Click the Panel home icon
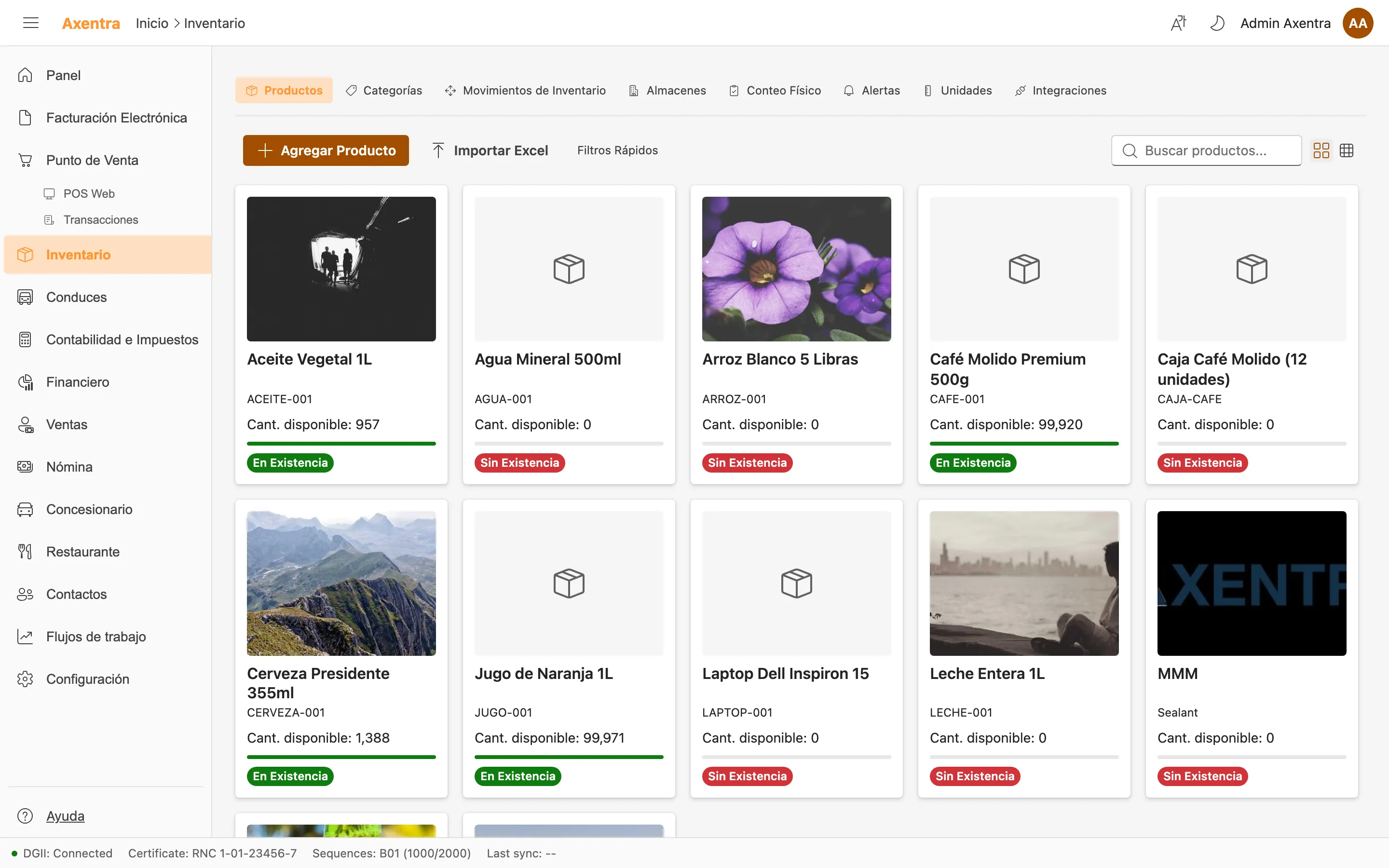 [x=25, y=75]
